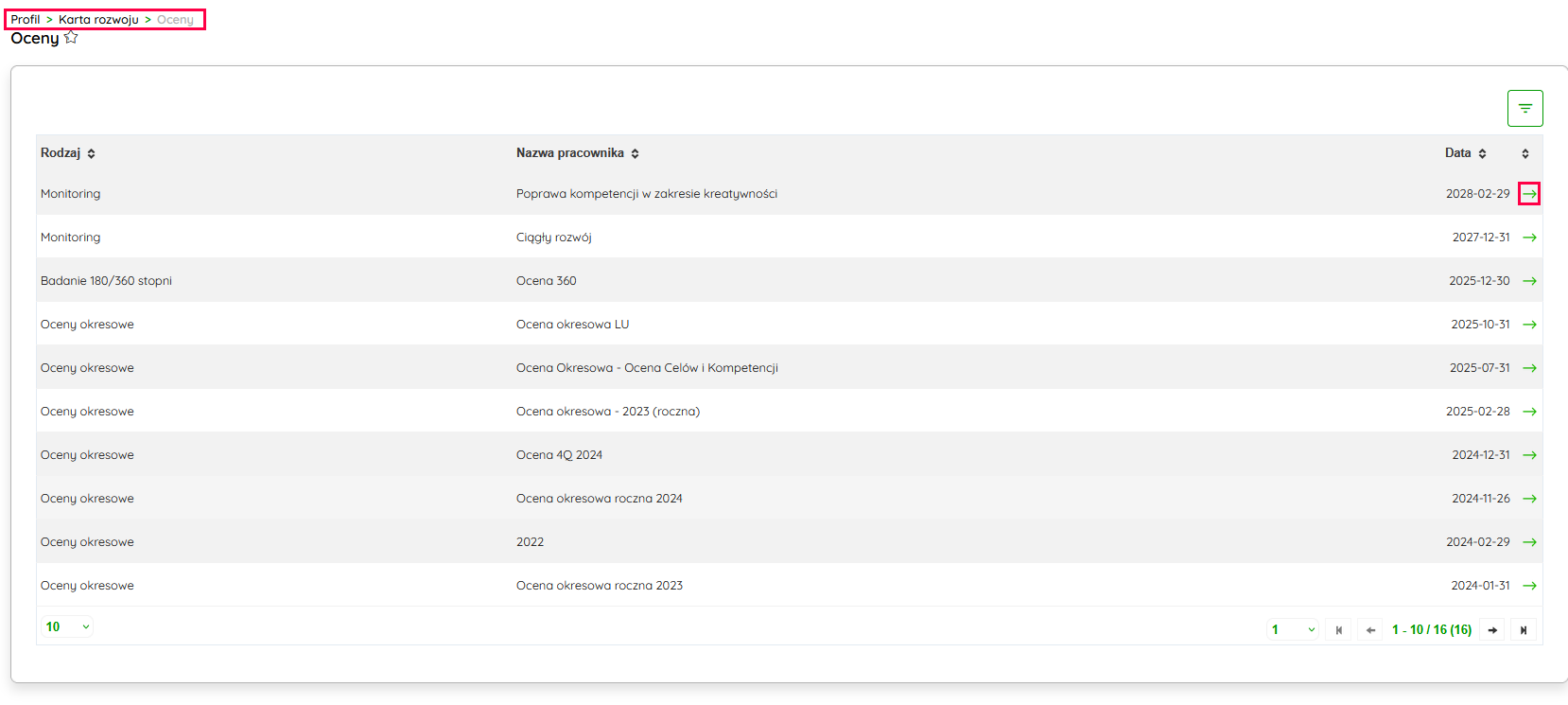
Task: Mark Oceny page as favorite star
Action: 71,38
